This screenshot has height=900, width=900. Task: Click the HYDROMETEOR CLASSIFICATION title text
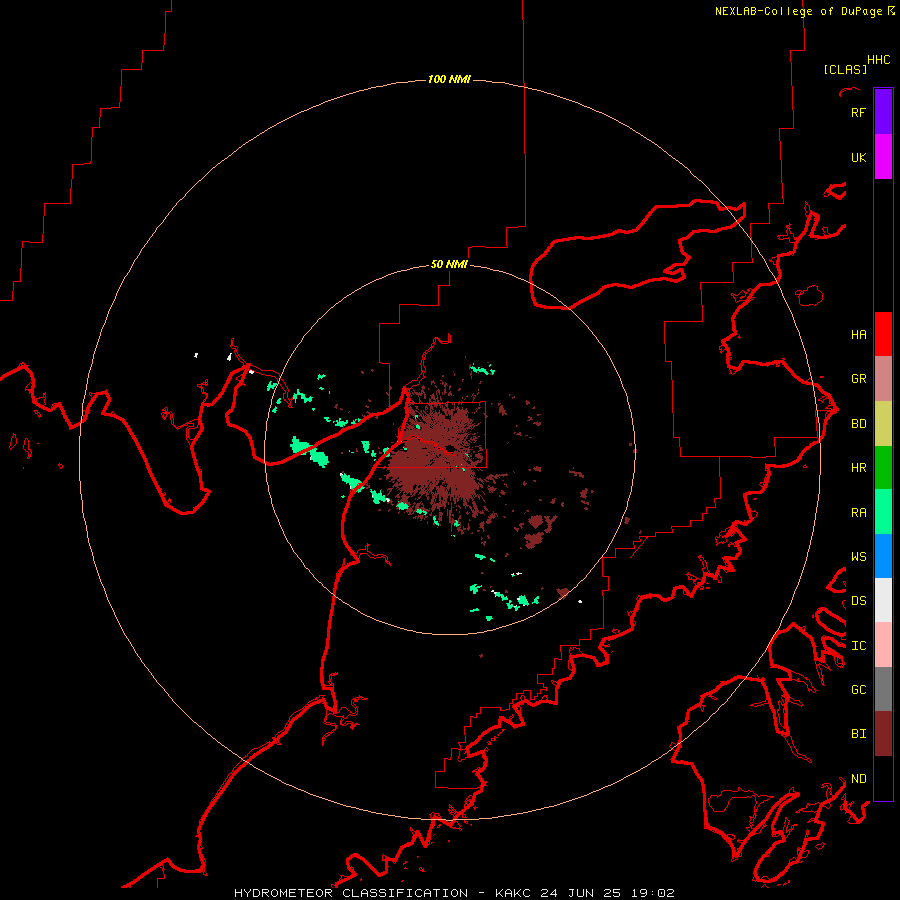[351, 893]
